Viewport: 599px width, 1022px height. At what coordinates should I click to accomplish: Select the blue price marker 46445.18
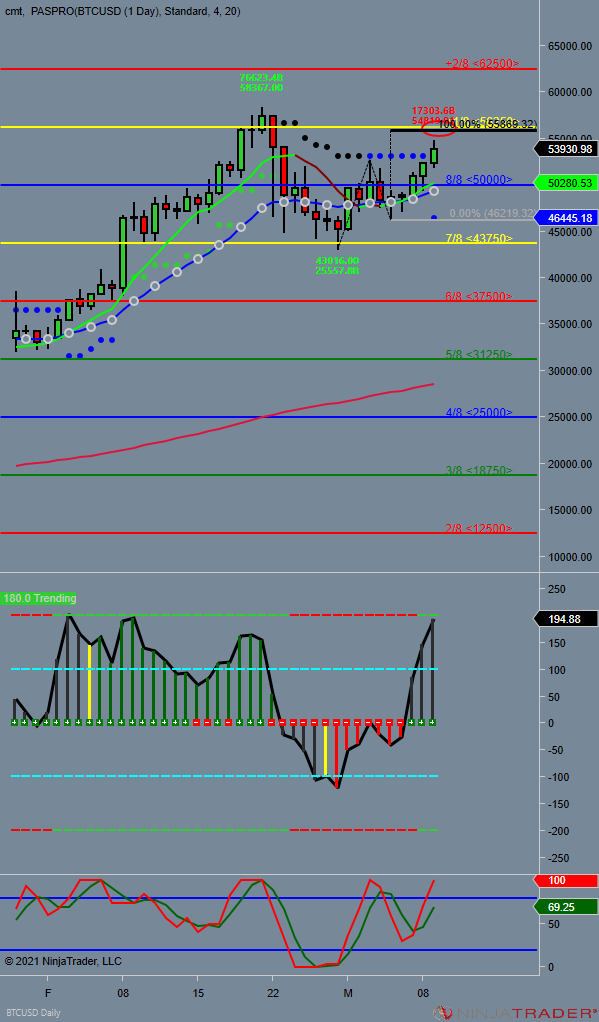tap(567, 218)
